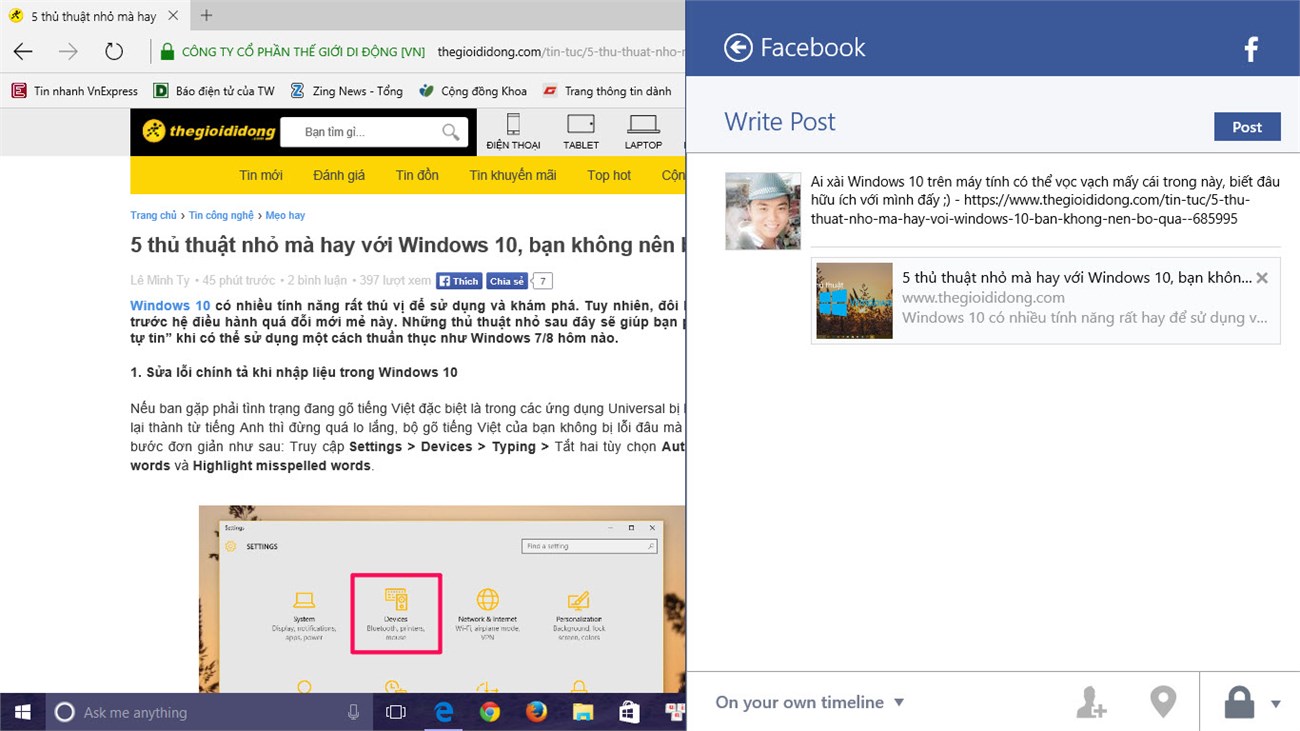Open the ĐIỆN THOẠI category
1300x731 pixels.
[513, 131]
